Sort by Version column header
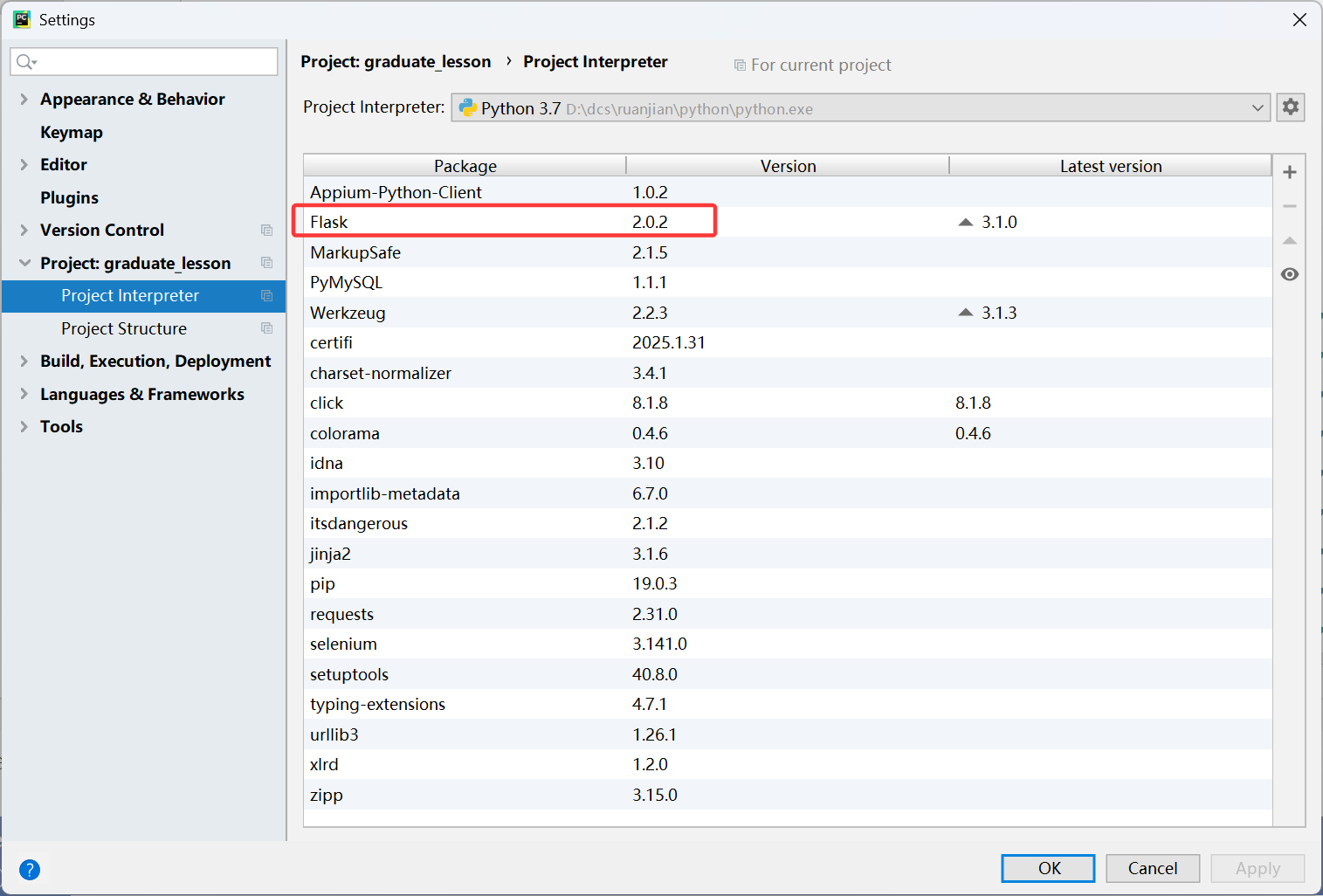The width and height of the screenshot is (1323, 896). coord(788,166)
